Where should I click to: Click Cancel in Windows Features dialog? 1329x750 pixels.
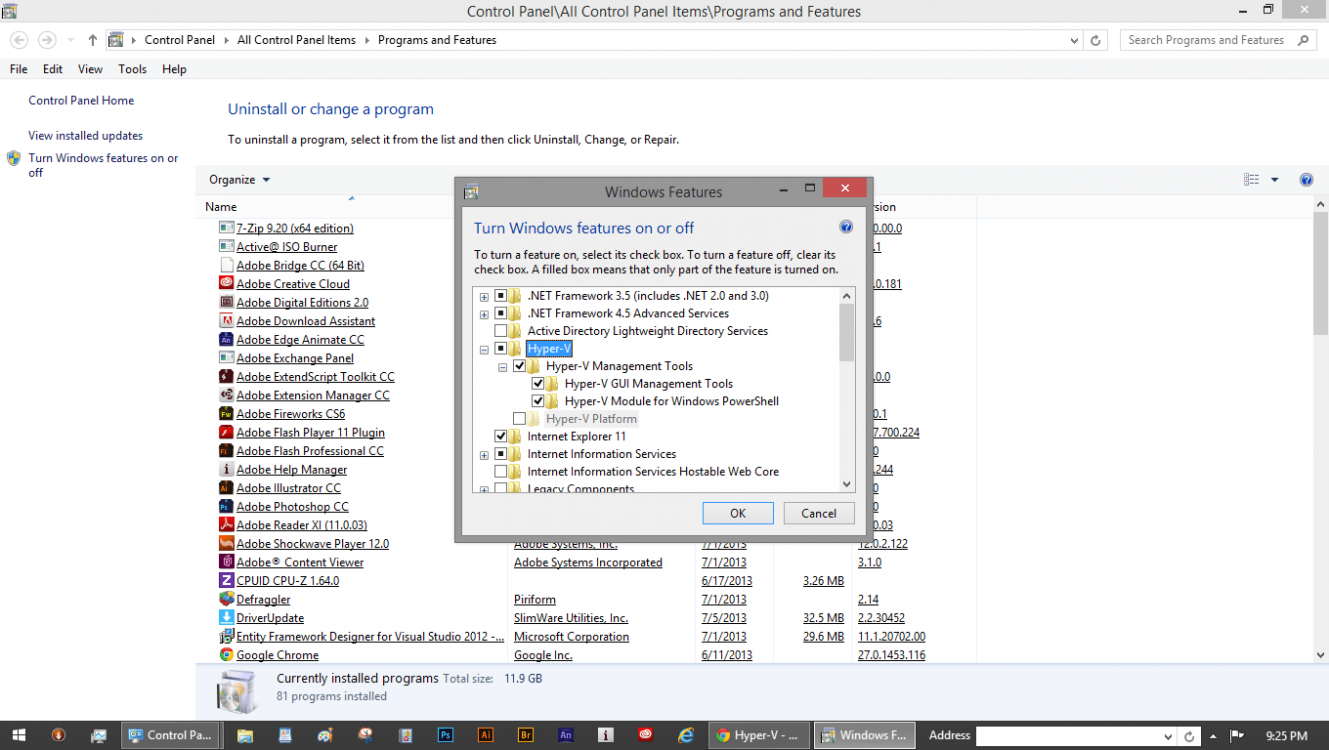point(818,513)
